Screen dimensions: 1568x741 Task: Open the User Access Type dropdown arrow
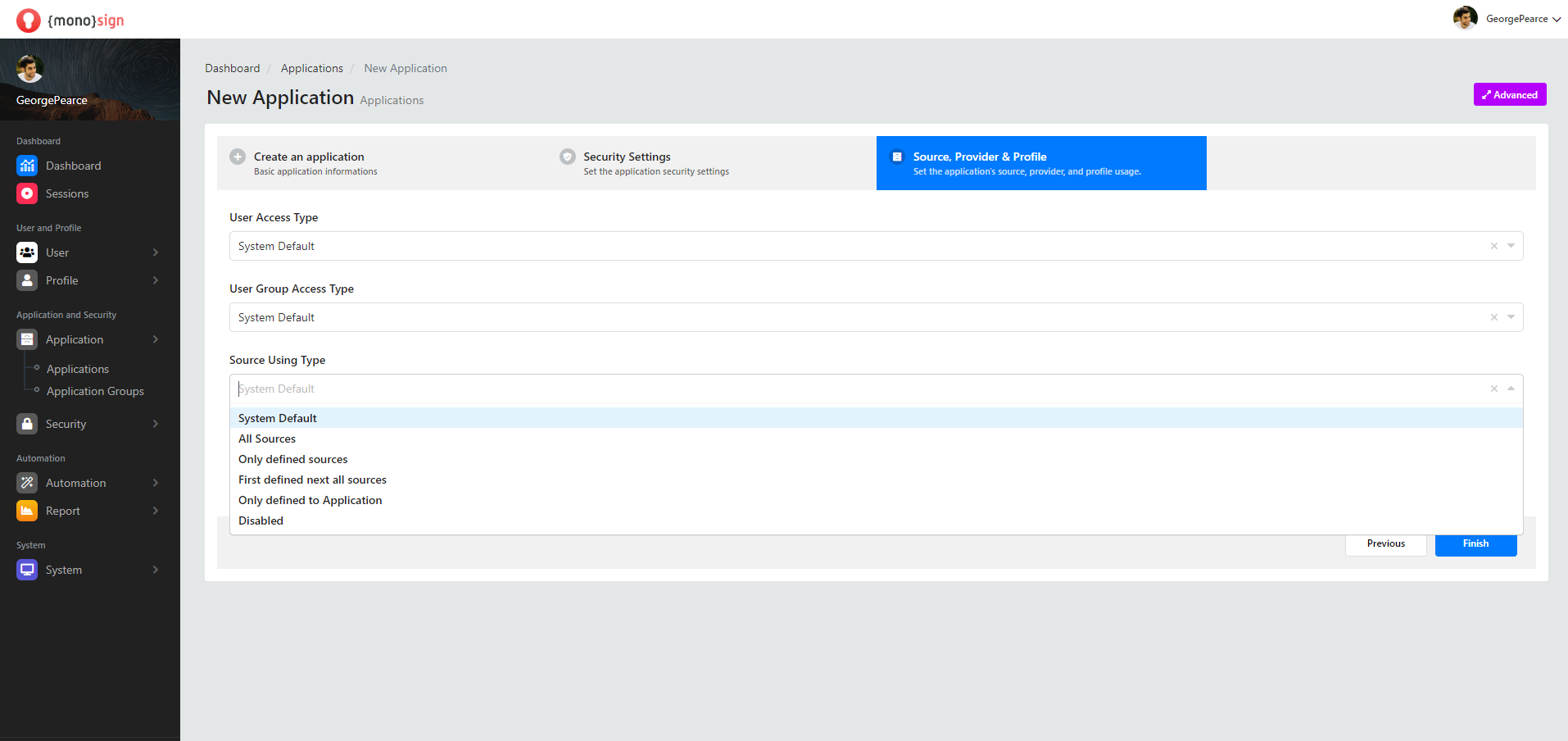(1511, 246)
